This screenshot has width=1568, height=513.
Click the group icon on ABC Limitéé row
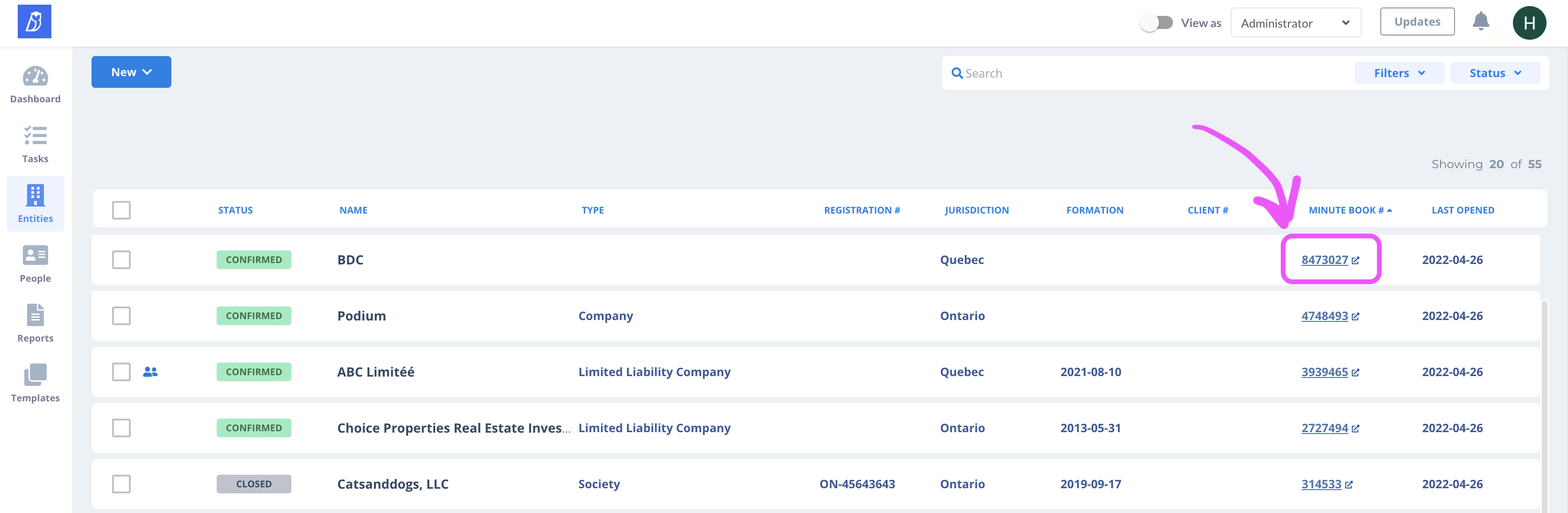tap(150, 371)
